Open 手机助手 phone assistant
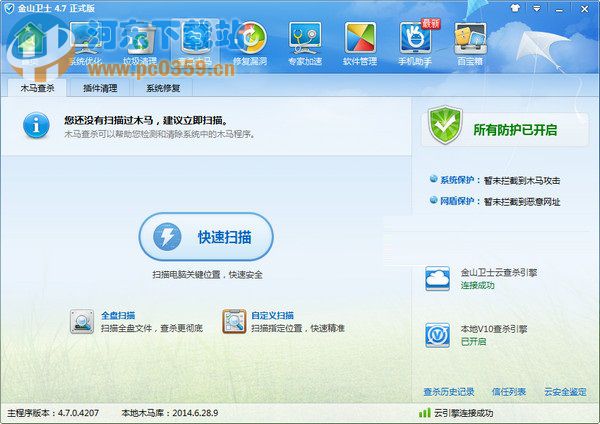The width and height of the screenshot is (600, 424). (x=415, y=44)
